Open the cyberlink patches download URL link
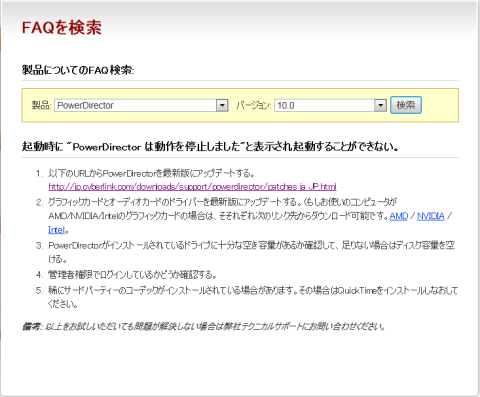The height and width of the screenshot is (397, 480). (192, 187)
